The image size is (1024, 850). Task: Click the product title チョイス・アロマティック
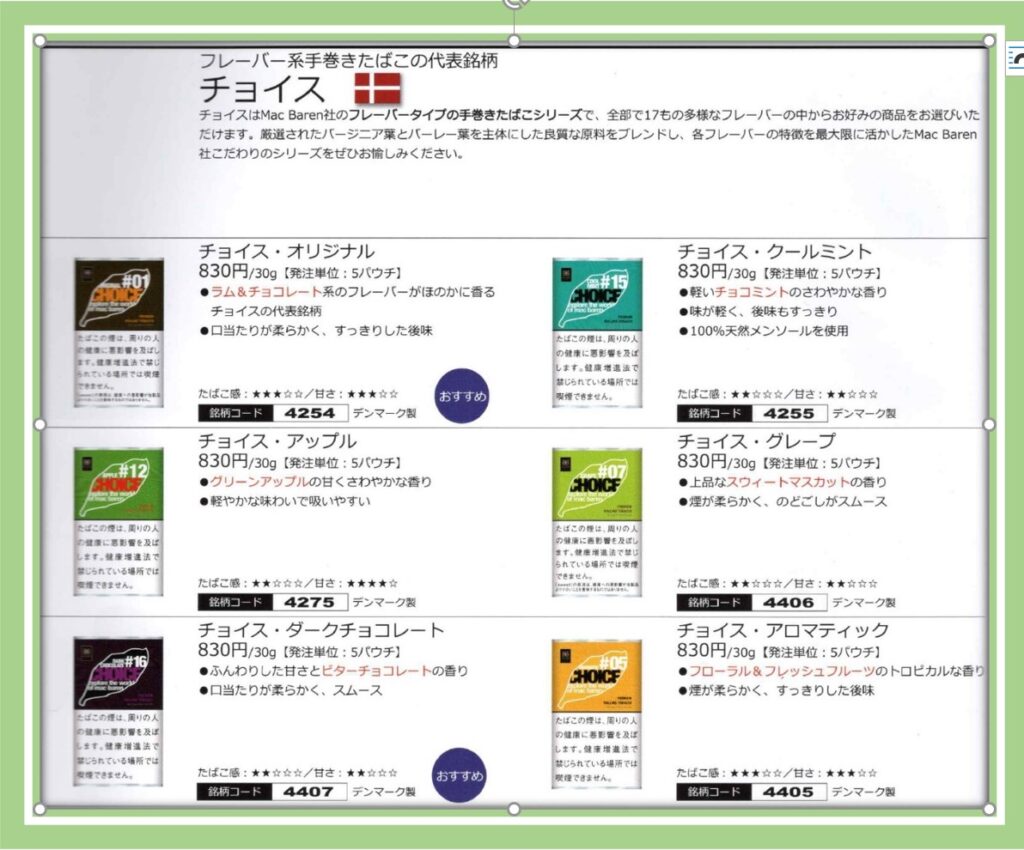coord(783,630)
